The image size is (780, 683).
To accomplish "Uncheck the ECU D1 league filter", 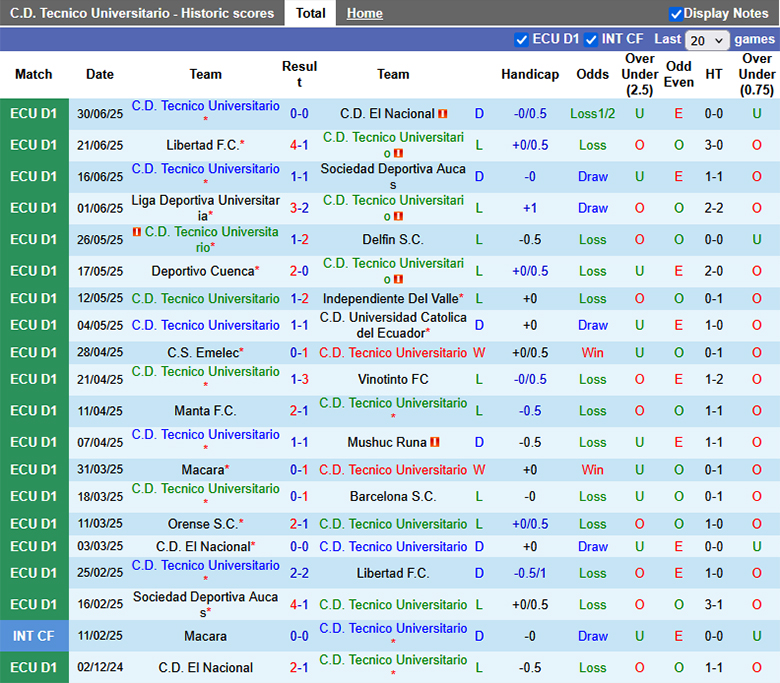I will click(521, 39).
